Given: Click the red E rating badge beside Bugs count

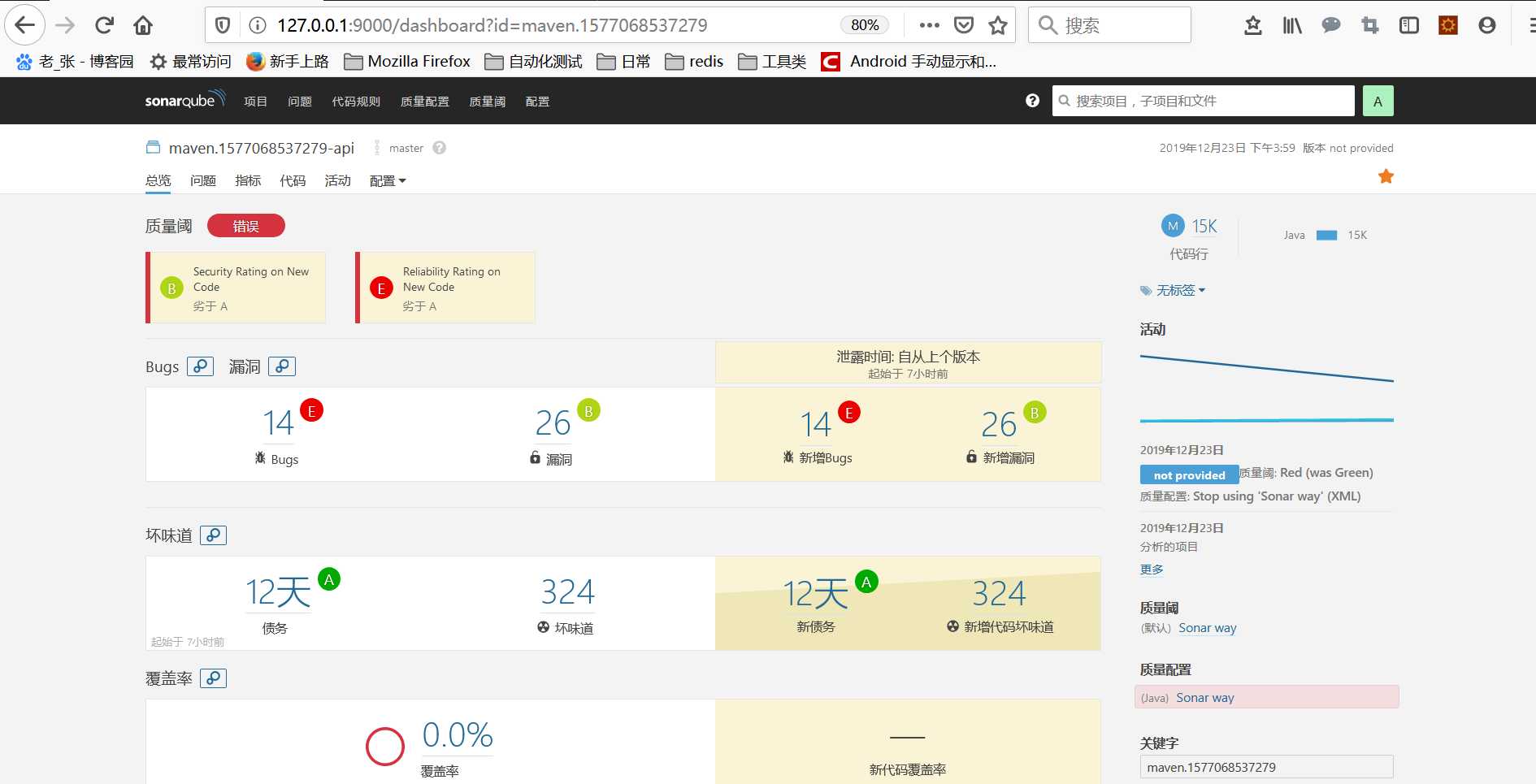Looking at the screenshot, I should coord(311,411).
